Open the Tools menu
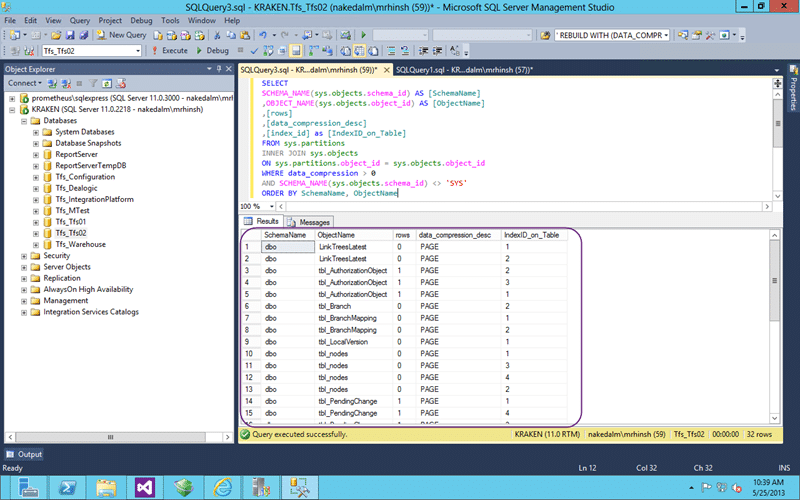 point(170,20)
